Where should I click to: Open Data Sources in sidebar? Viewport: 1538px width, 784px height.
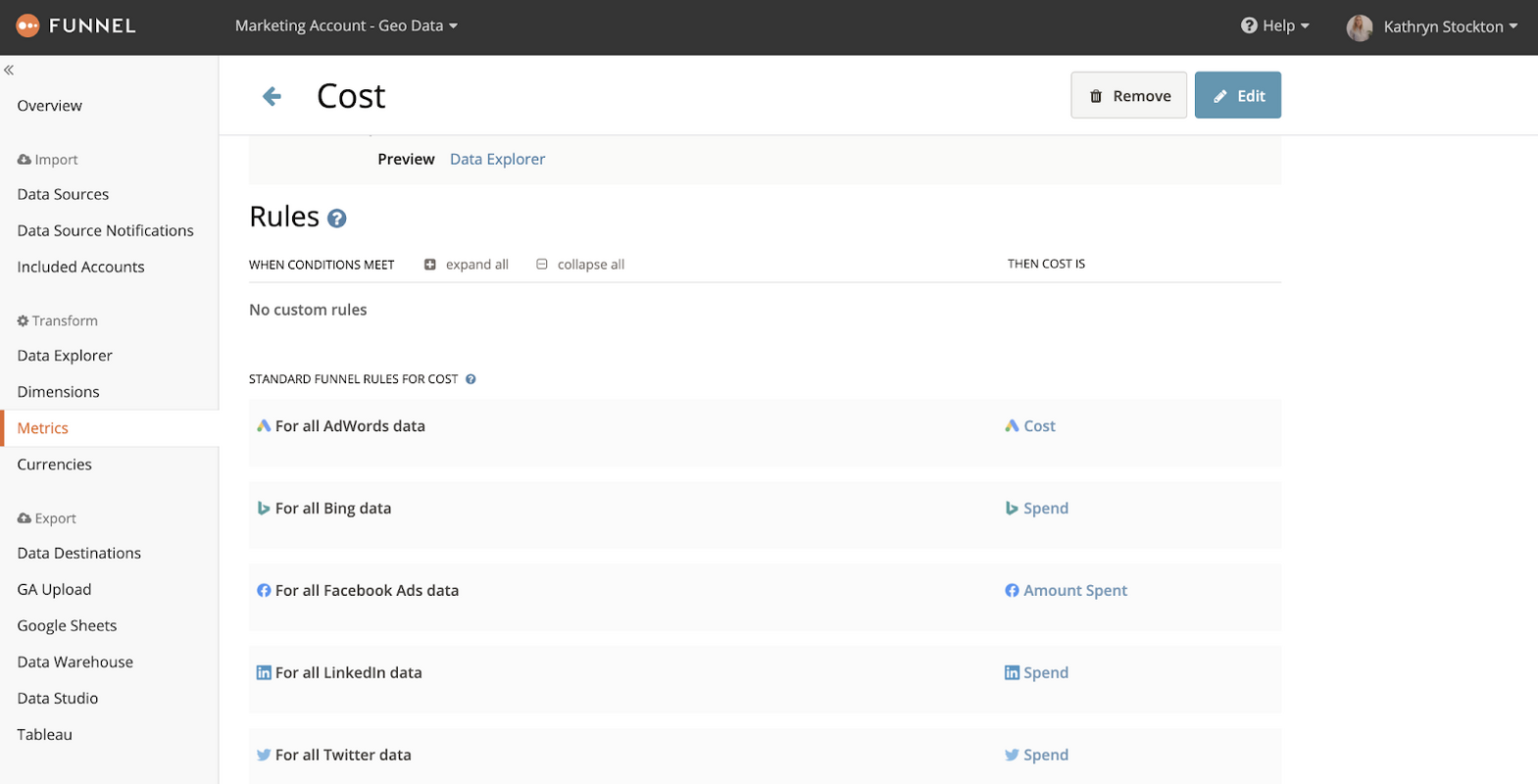pyautogui.click(x=63, y=195)
